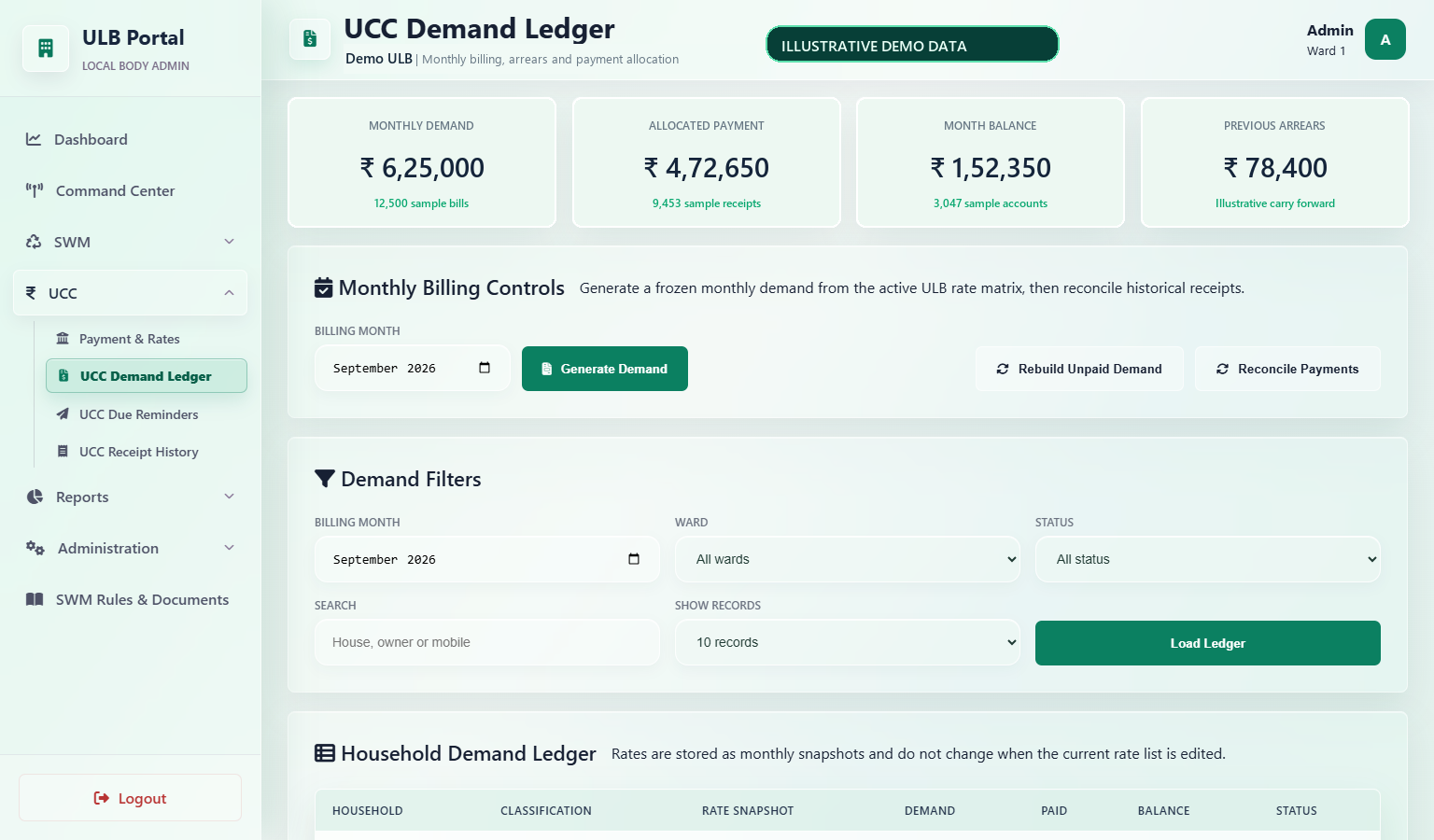Image resolution: width=1434 pixels, height=840 pixels.
Task: Click the Load Ledger button
Action: (x=1208, y=643)
